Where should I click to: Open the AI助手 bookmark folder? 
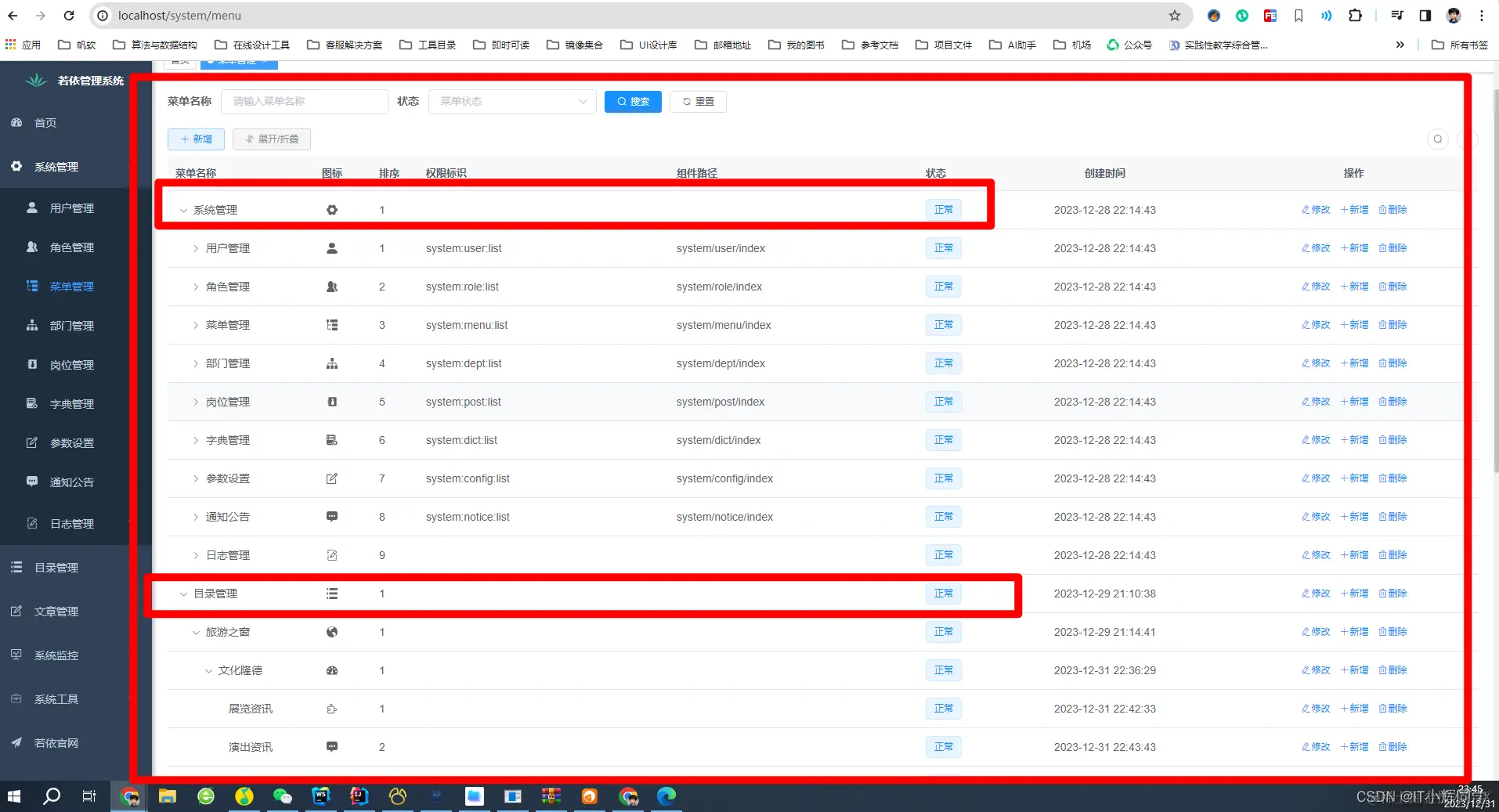1012,45
